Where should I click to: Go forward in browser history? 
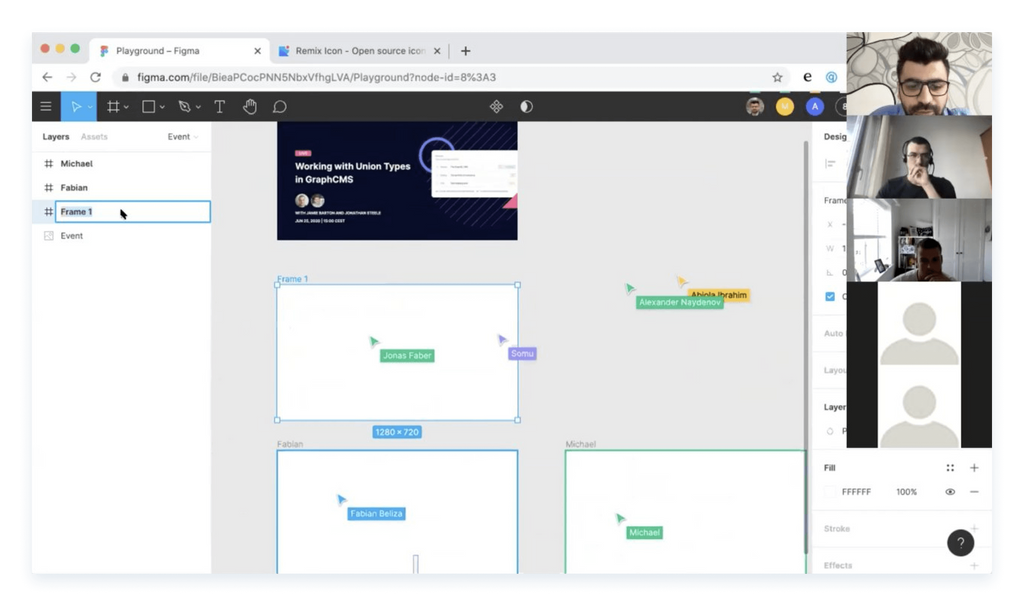pos(71,77)
